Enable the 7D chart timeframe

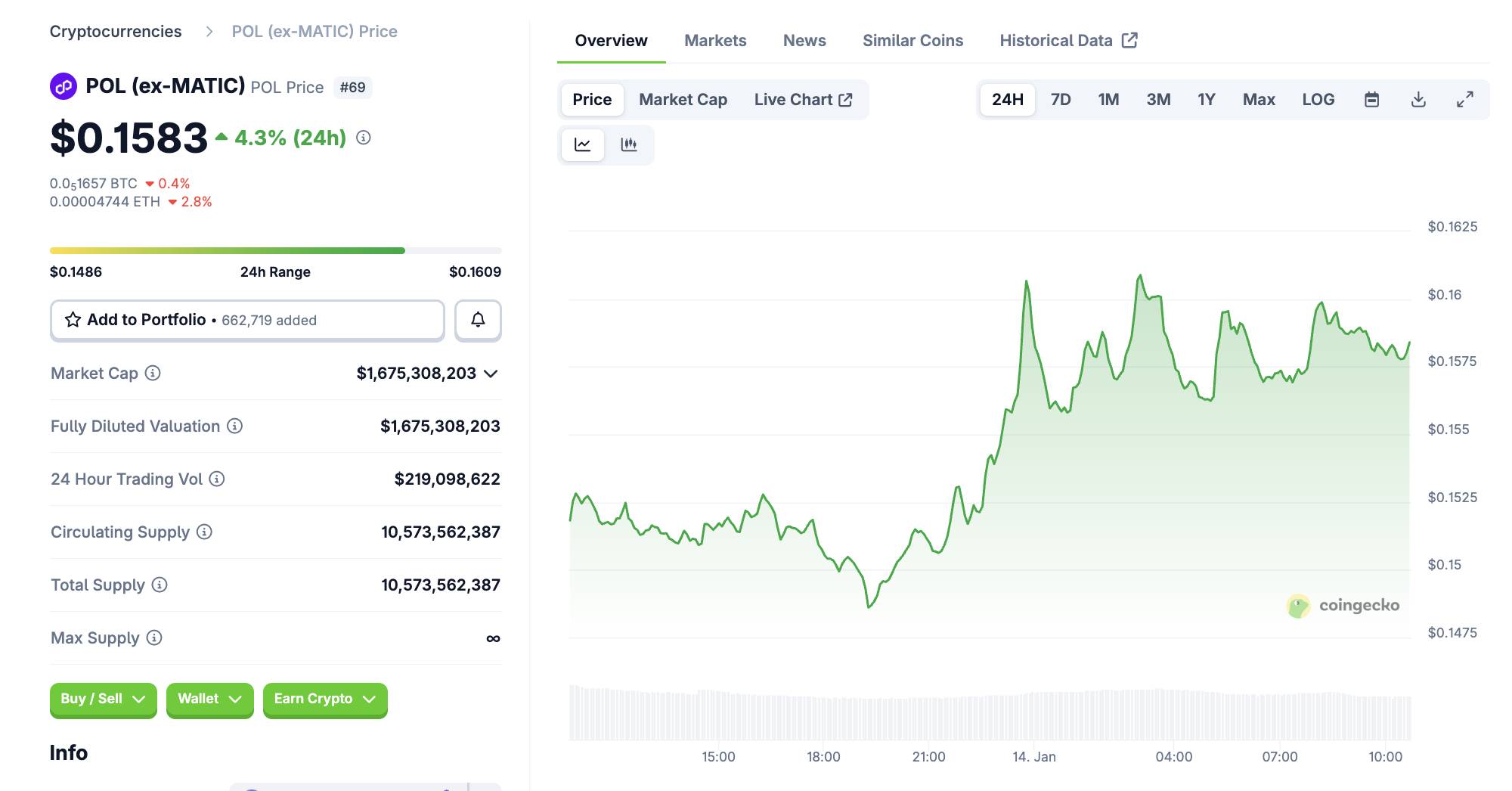(1061, 99)
